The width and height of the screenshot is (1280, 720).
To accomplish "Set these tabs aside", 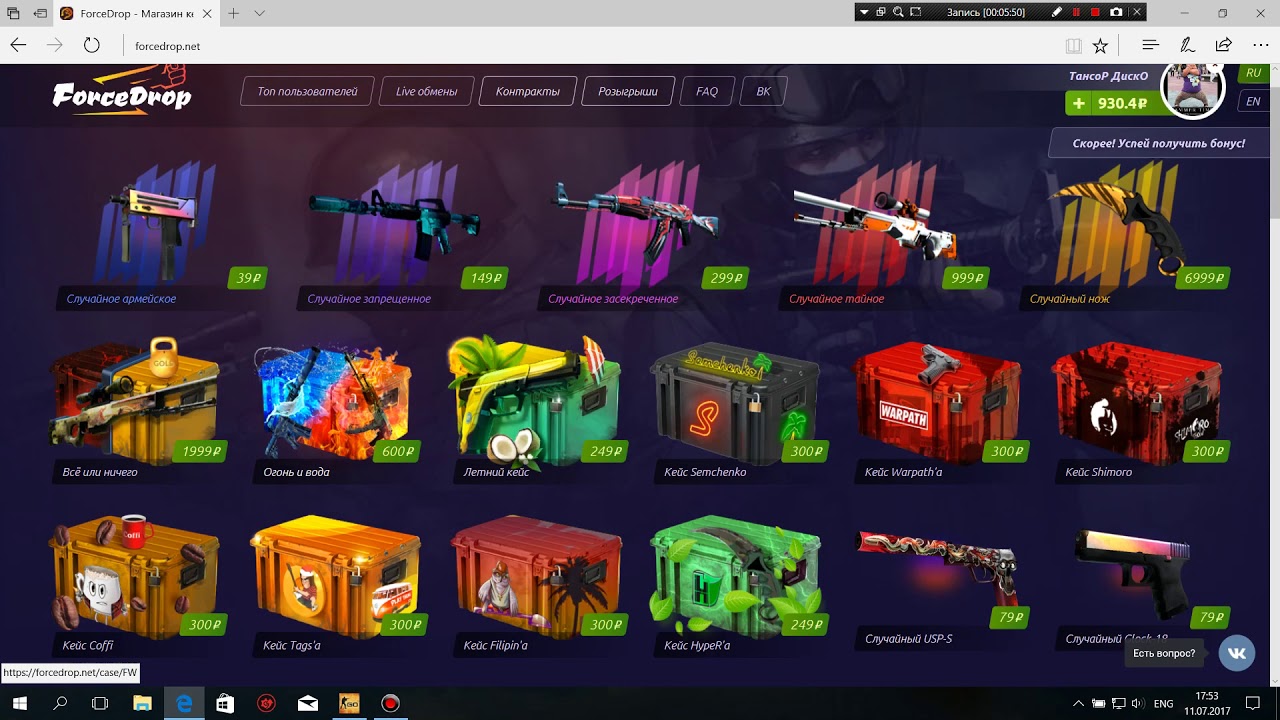I will (x=40, y=13).
